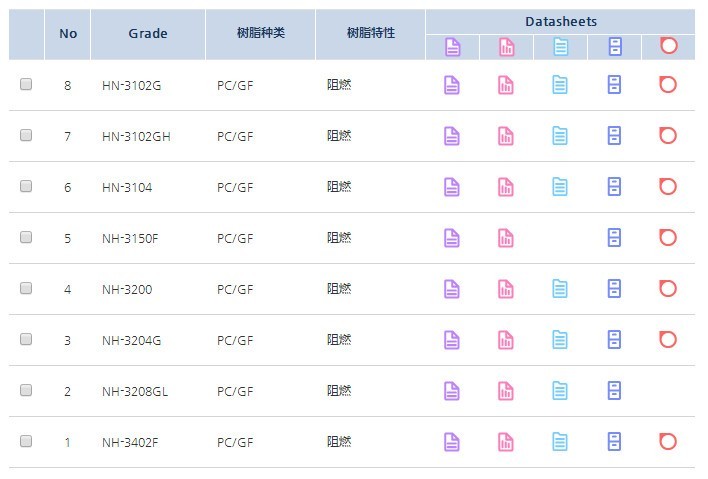This screenshot has height=479, width=708.
Task: Open pink chart datasheet for HN-3102G
Action: point(506,85)
